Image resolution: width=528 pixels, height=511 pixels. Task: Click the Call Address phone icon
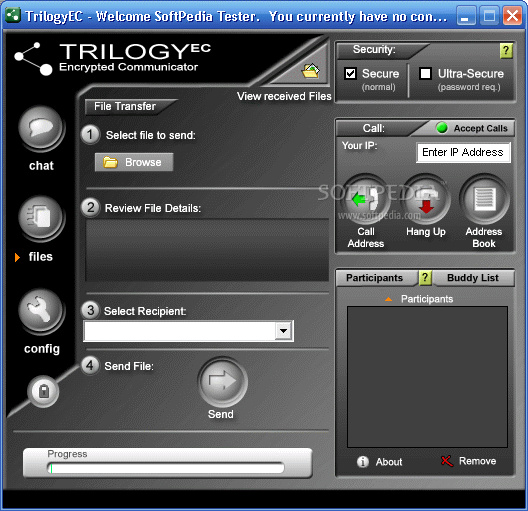pyautogui.click(x=365, y=199)
